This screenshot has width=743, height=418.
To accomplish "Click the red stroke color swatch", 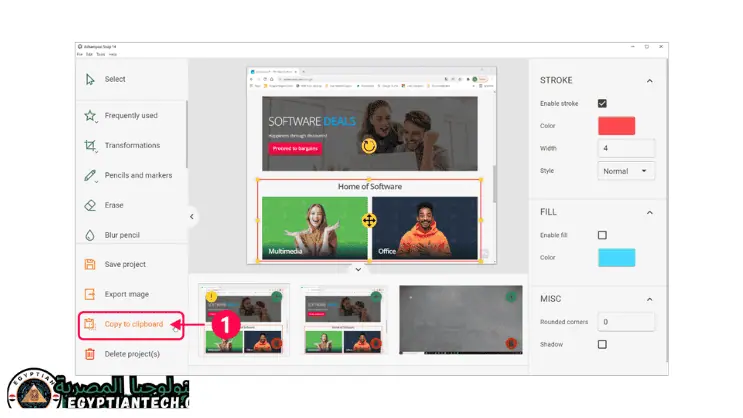I will [616, 126].
